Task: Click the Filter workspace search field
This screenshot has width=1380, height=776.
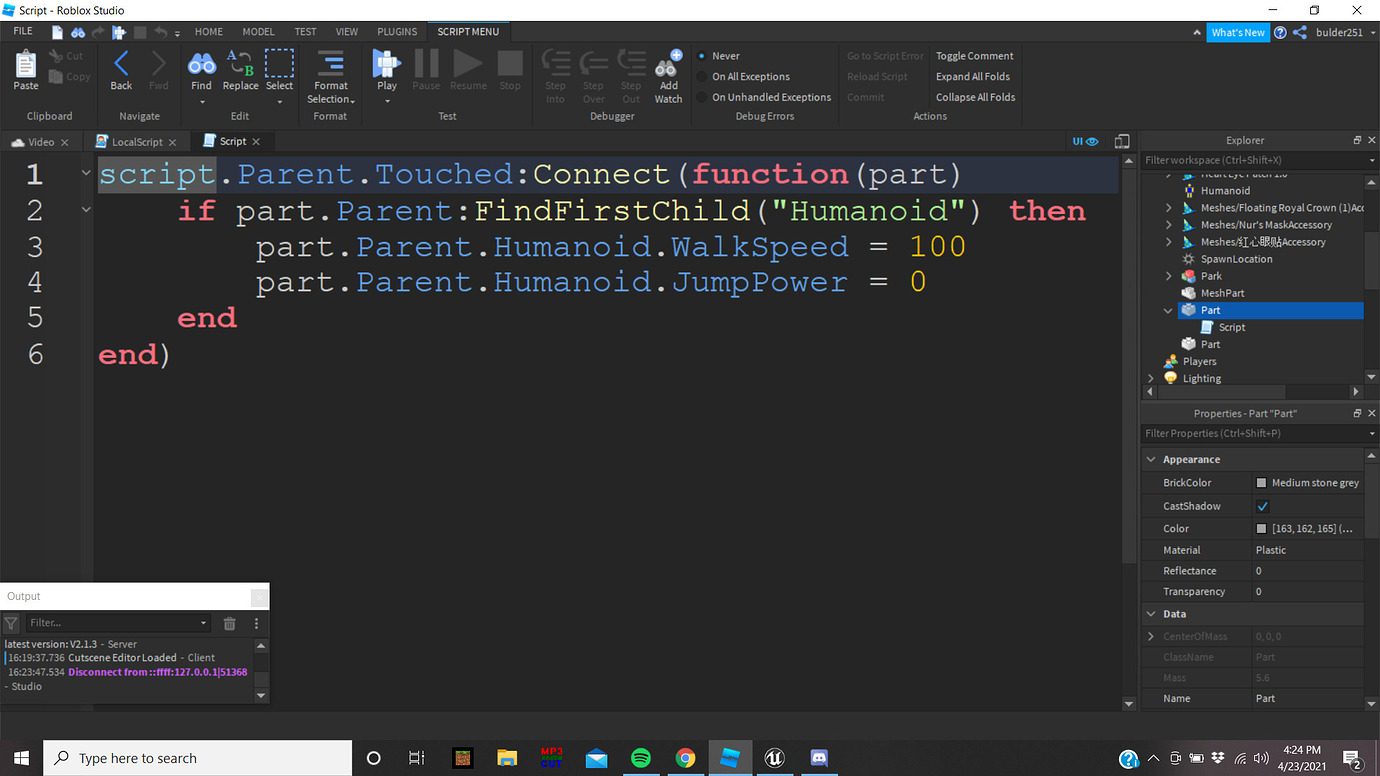Action: (x=1250, y=160)
